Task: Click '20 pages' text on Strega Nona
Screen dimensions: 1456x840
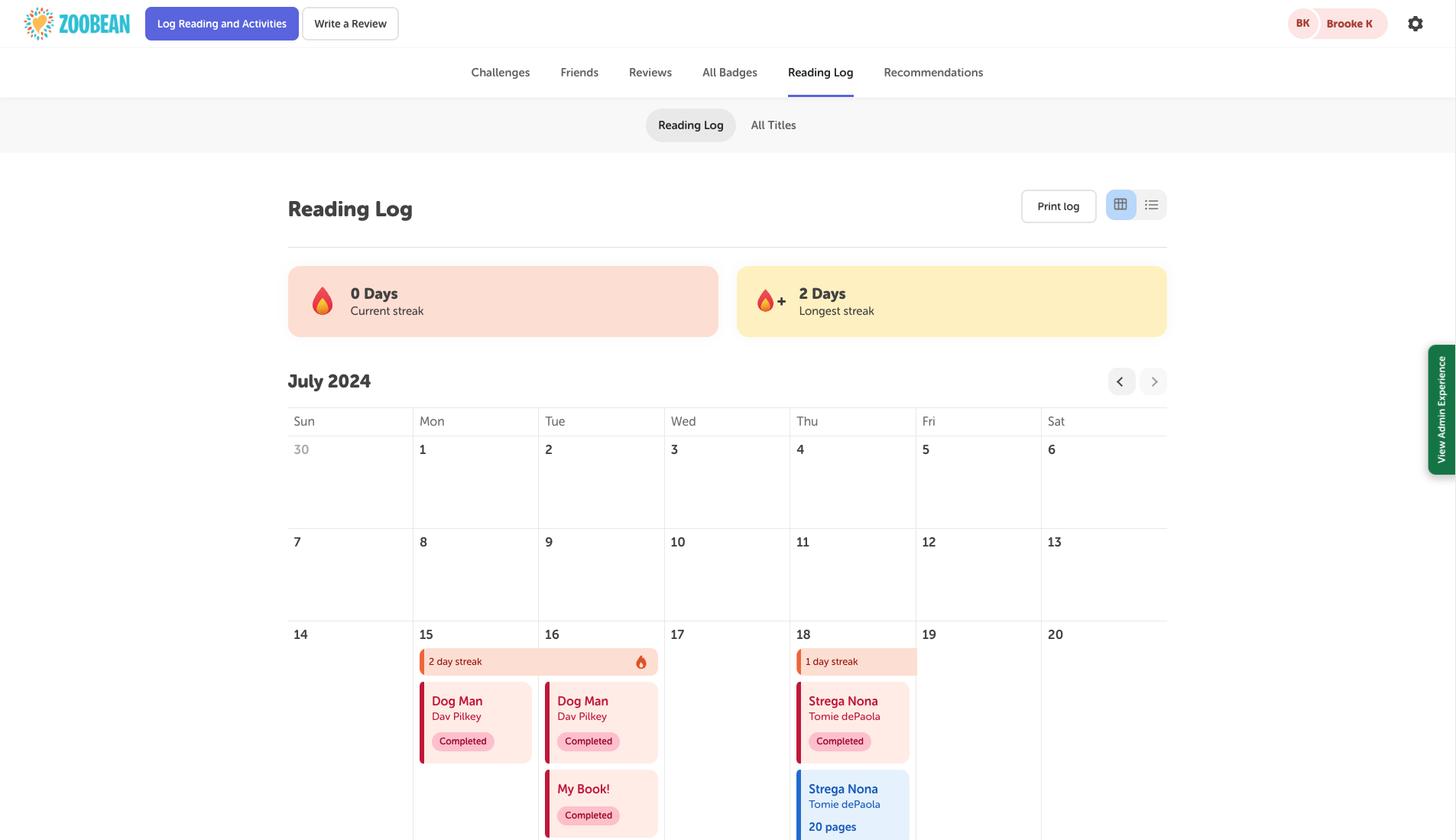Action: click(x=832, y=827)
